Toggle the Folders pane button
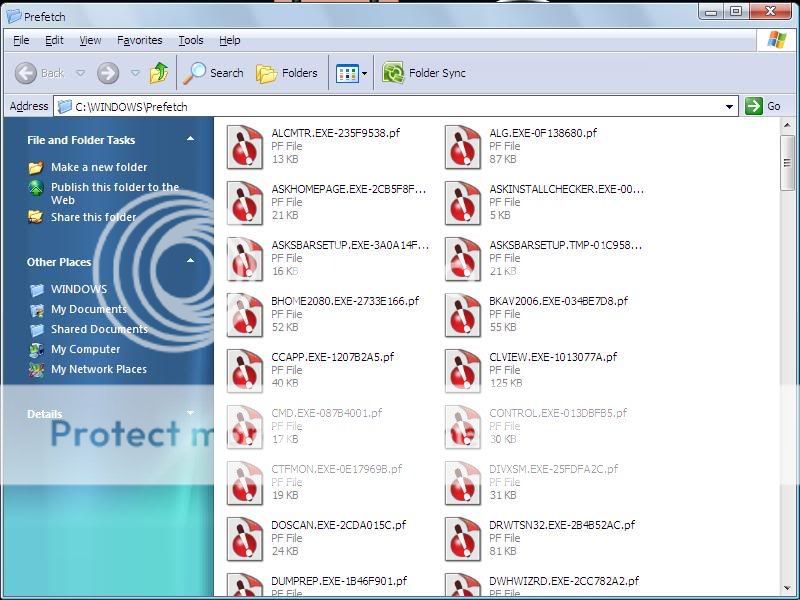 click(x=287, y=73)
